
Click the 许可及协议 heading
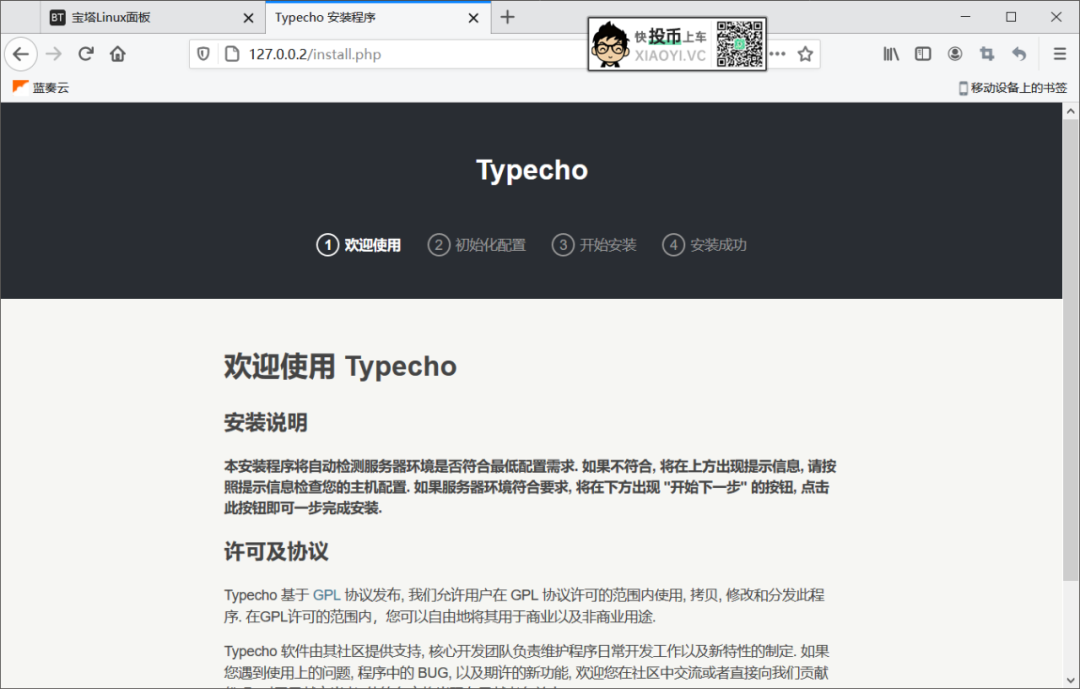pyautogui.click(x=276, y=551)
